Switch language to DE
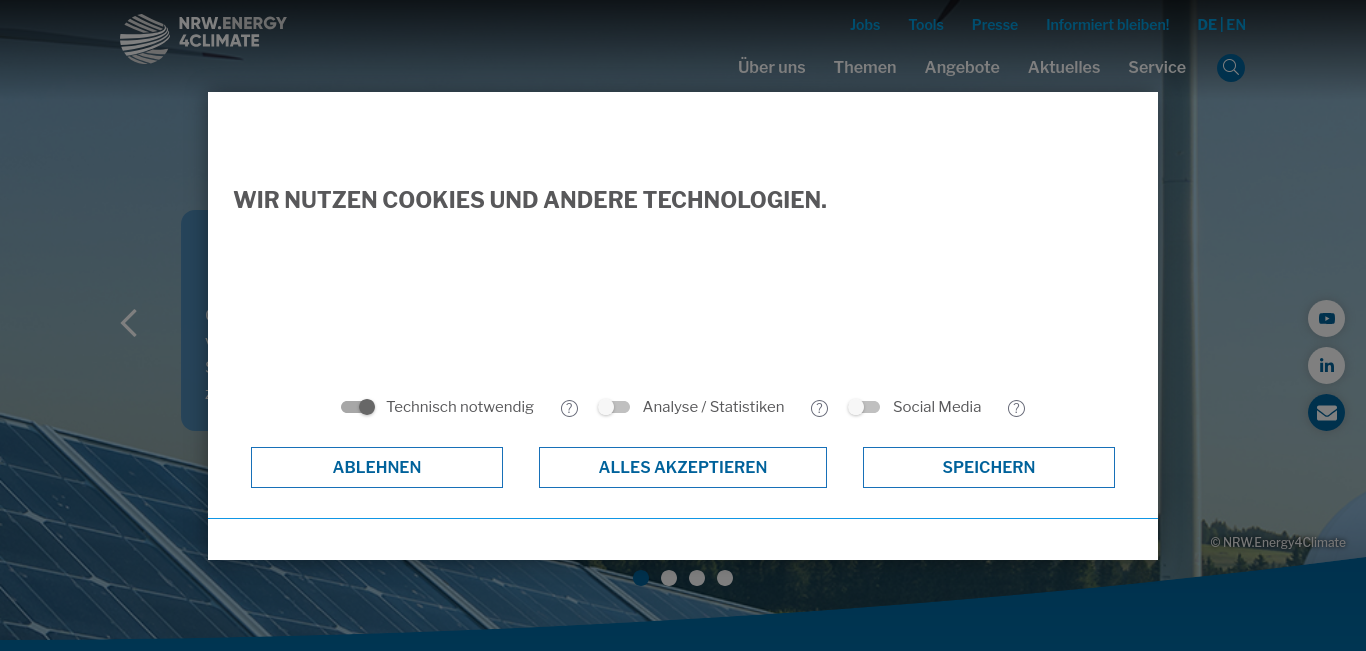Image resolution: width=1366 pixels, height=651 pixels. [1207, 25]
